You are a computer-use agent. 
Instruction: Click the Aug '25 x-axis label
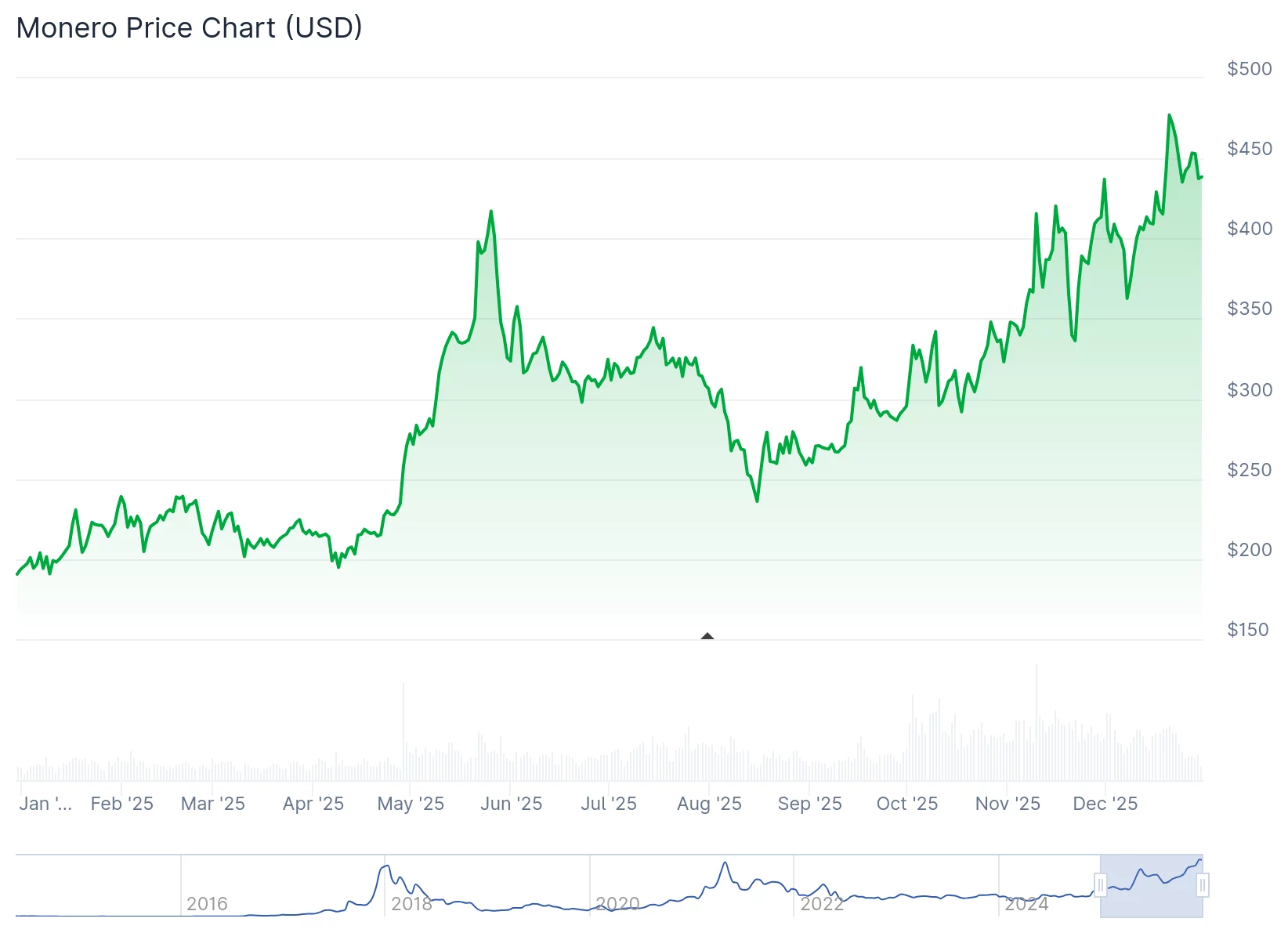(709, 804)
